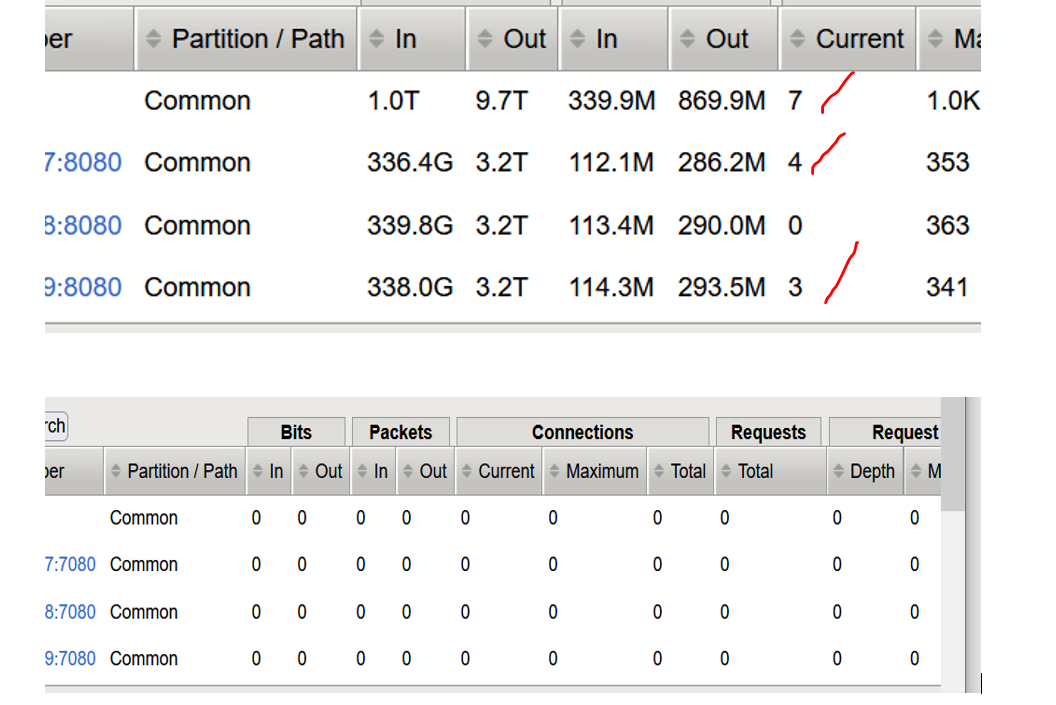
Task: Sort lower table by Packets Out
Action: point(425,471)
